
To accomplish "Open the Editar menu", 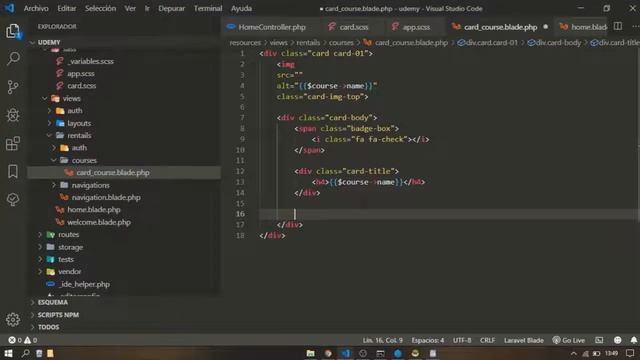I will pos(67,8).
